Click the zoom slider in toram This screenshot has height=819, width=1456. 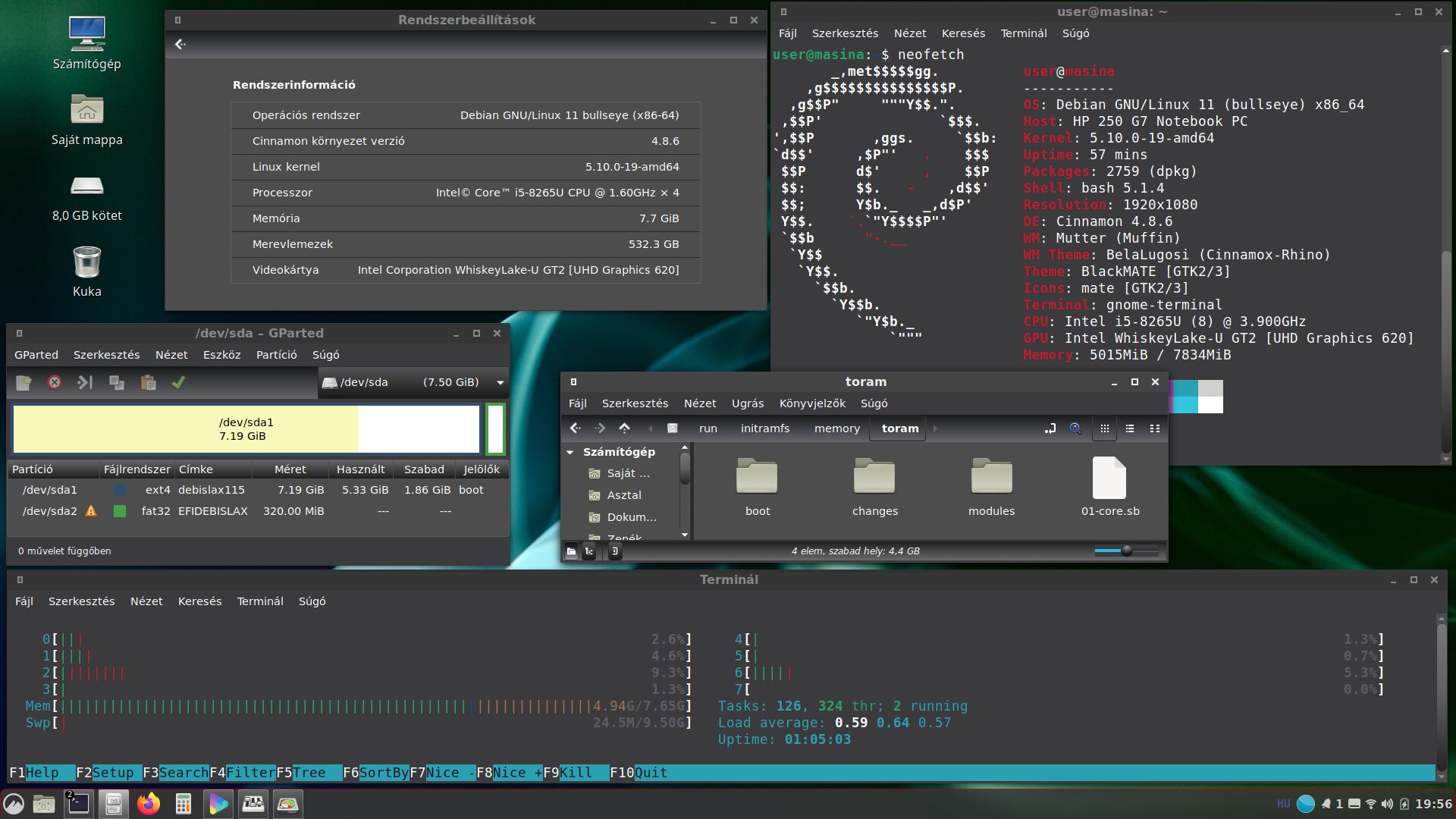click(1127, 551)
